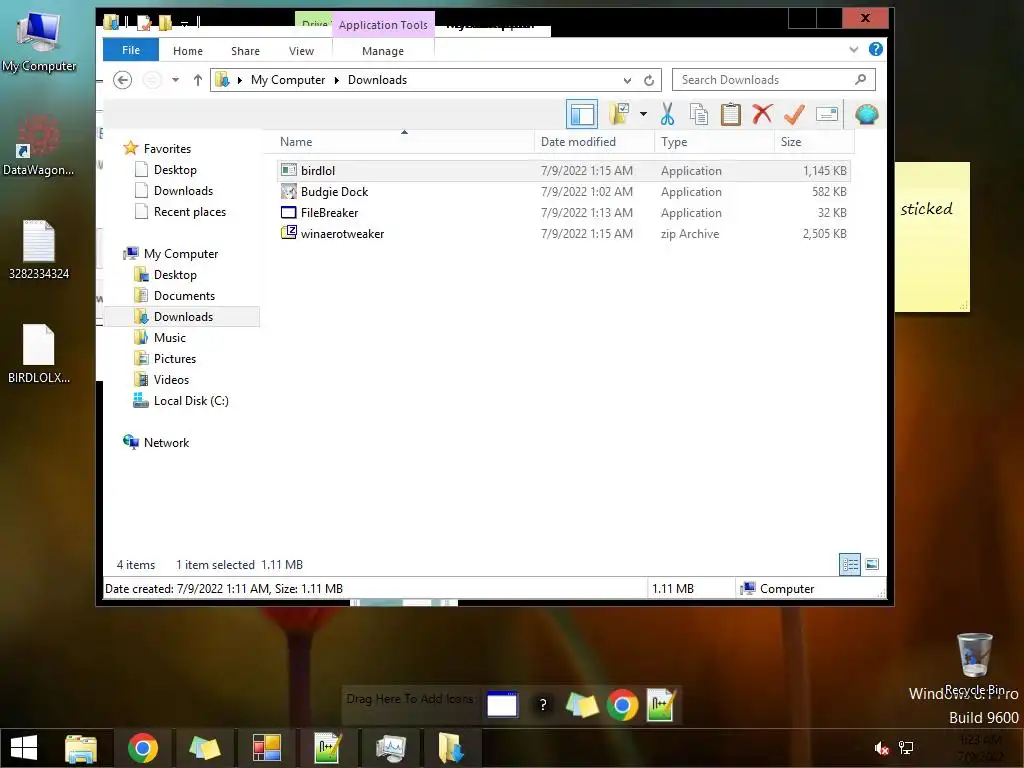1024x768 pixels.
Task: Select the birdlol application file
Action: tap(564, 170)
